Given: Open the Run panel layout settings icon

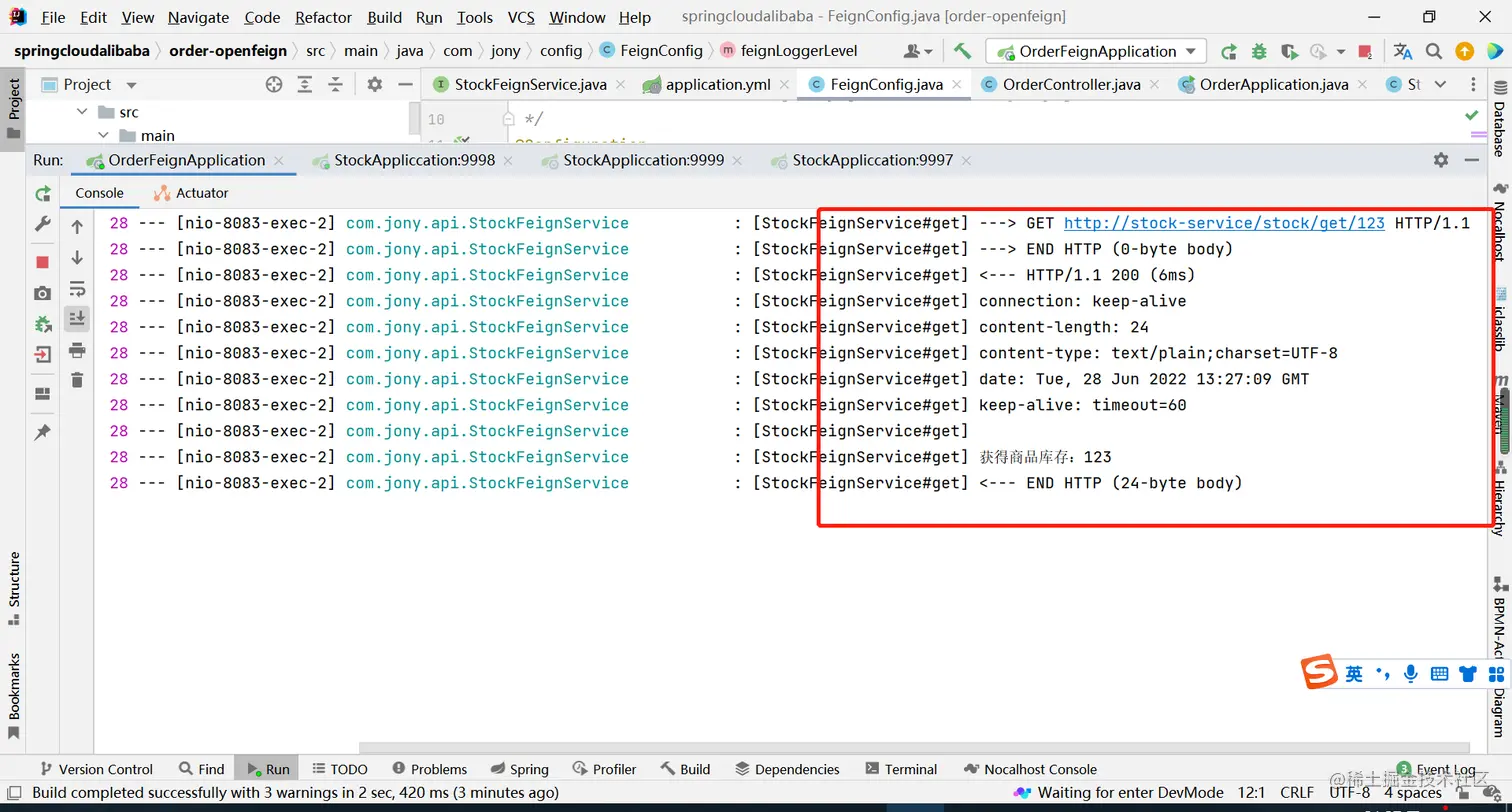Looking at the screenshot, I should [42, 394].
